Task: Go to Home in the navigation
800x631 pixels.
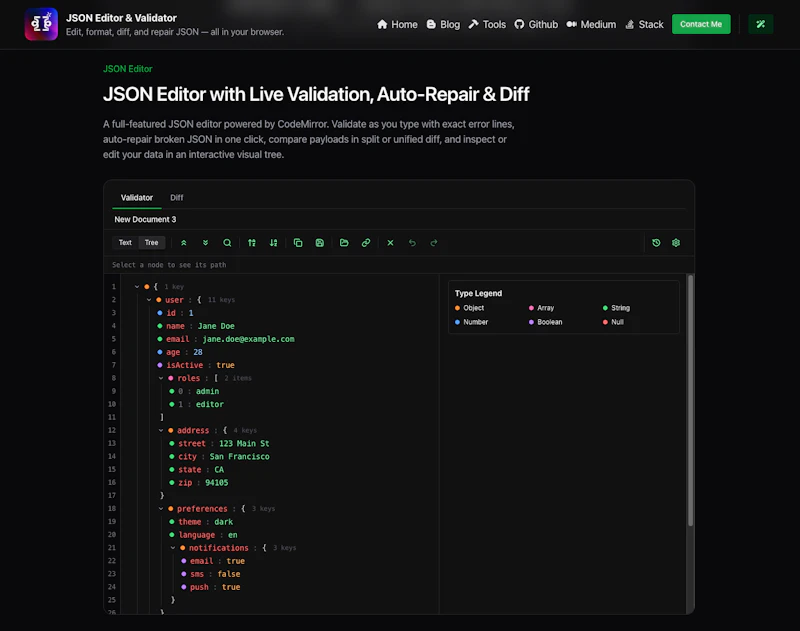Action: pos(397,24)
